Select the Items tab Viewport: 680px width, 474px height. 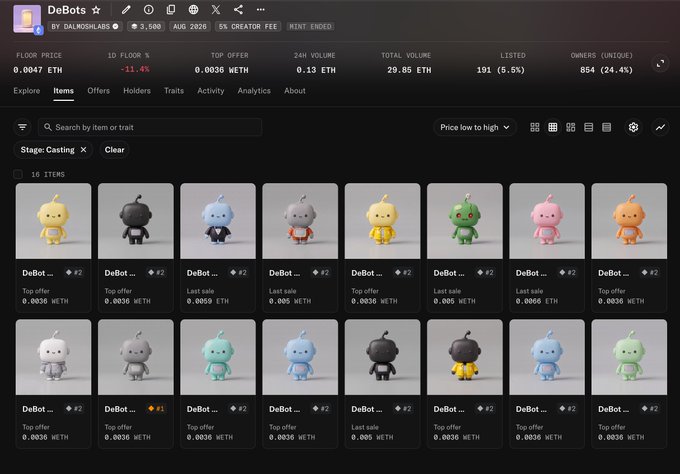click(63, 91)
